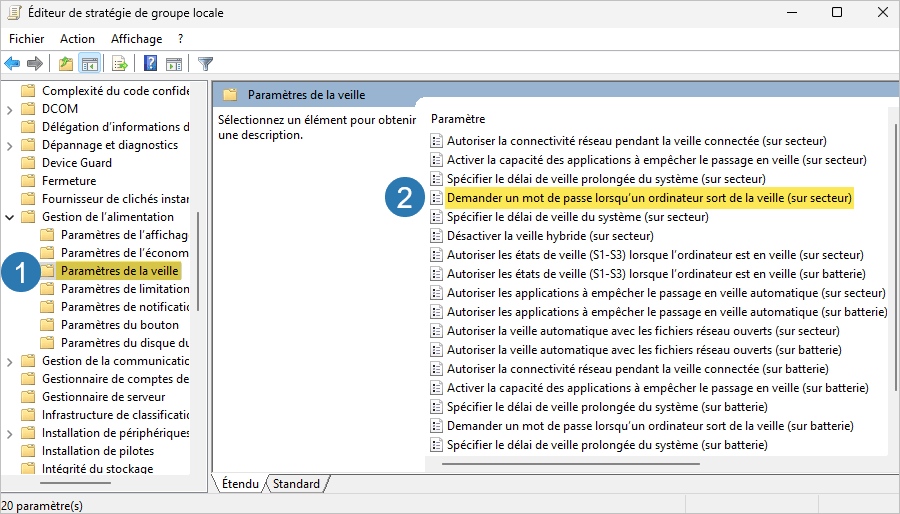Click the Filter funnel icon
This screenshot has height=514, width=900.
[x=205, y=64]
